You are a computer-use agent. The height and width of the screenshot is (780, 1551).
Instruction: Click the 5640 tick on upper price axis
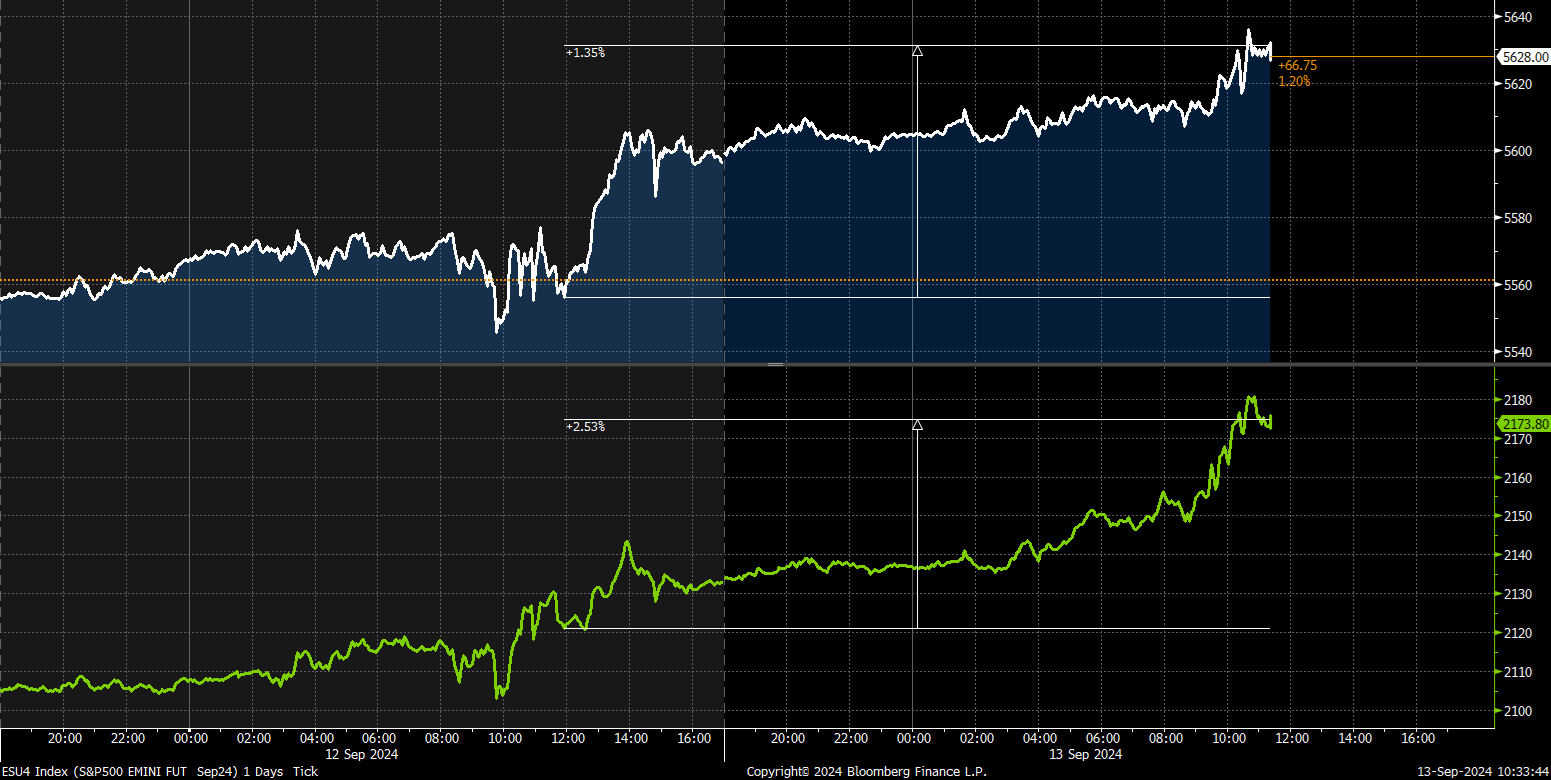tap(1518, 17)
